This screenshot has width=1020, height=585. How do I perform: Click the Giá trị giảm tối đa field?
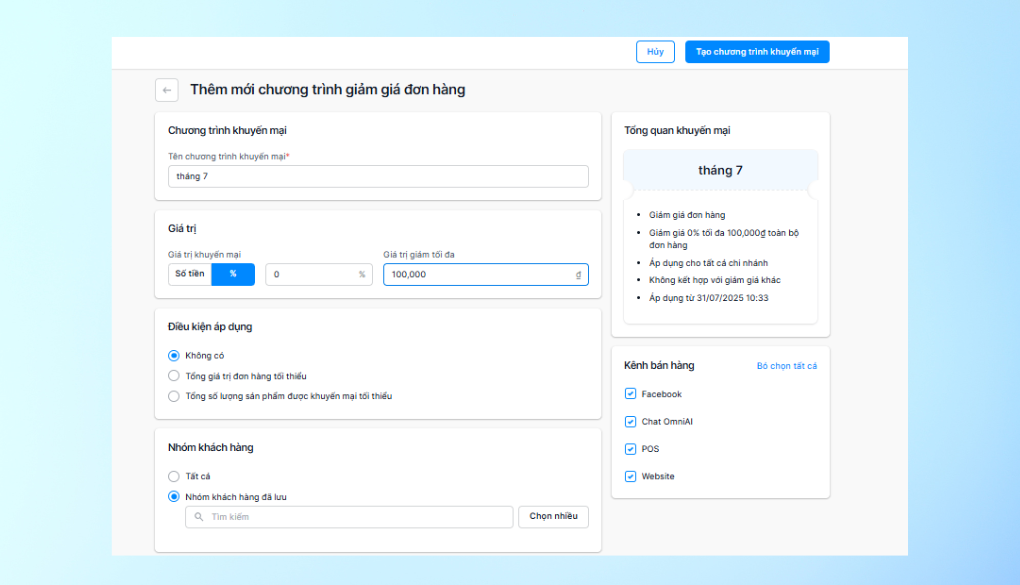(x=486, y=275)
